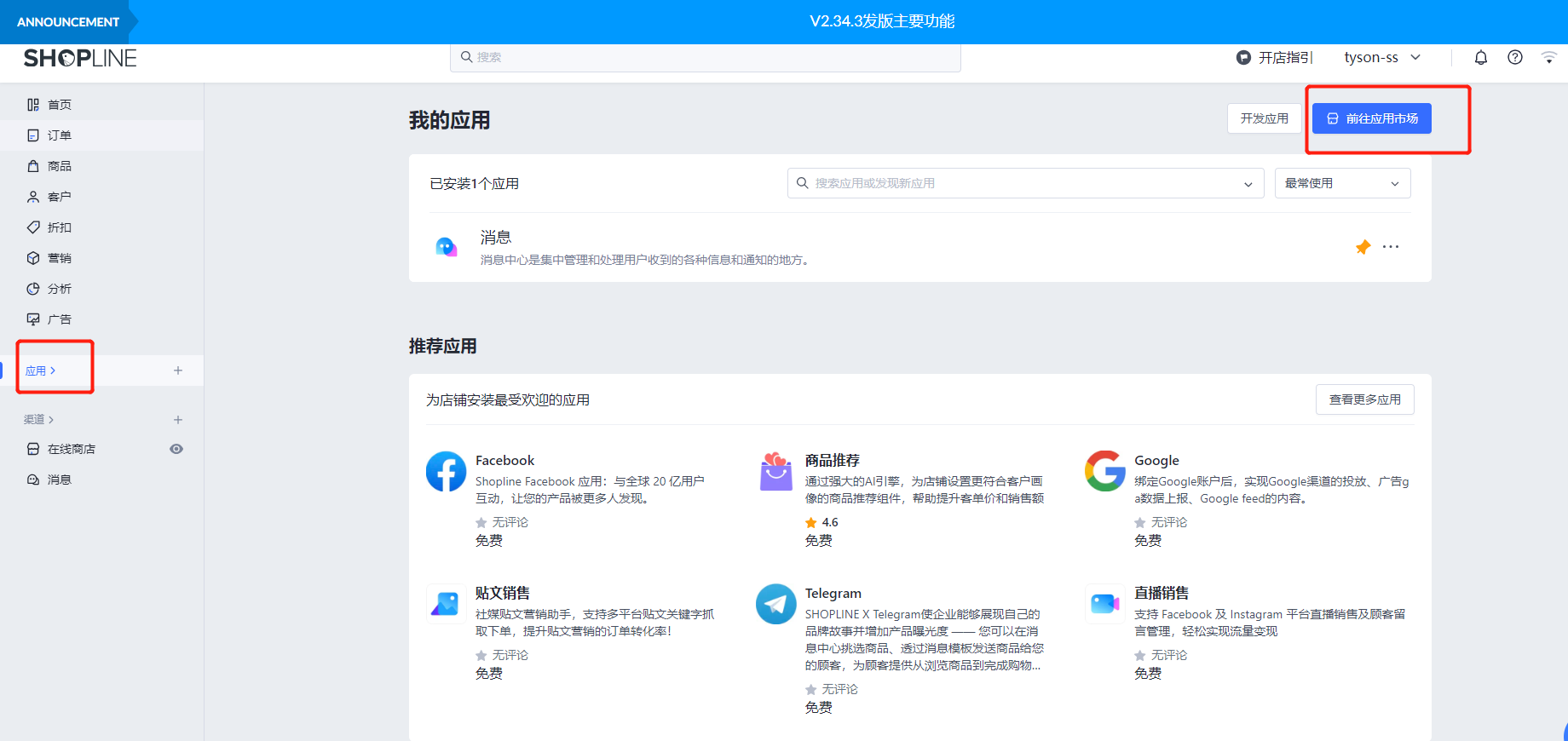
Task: Click the Google app icon
Action: 1104,471
